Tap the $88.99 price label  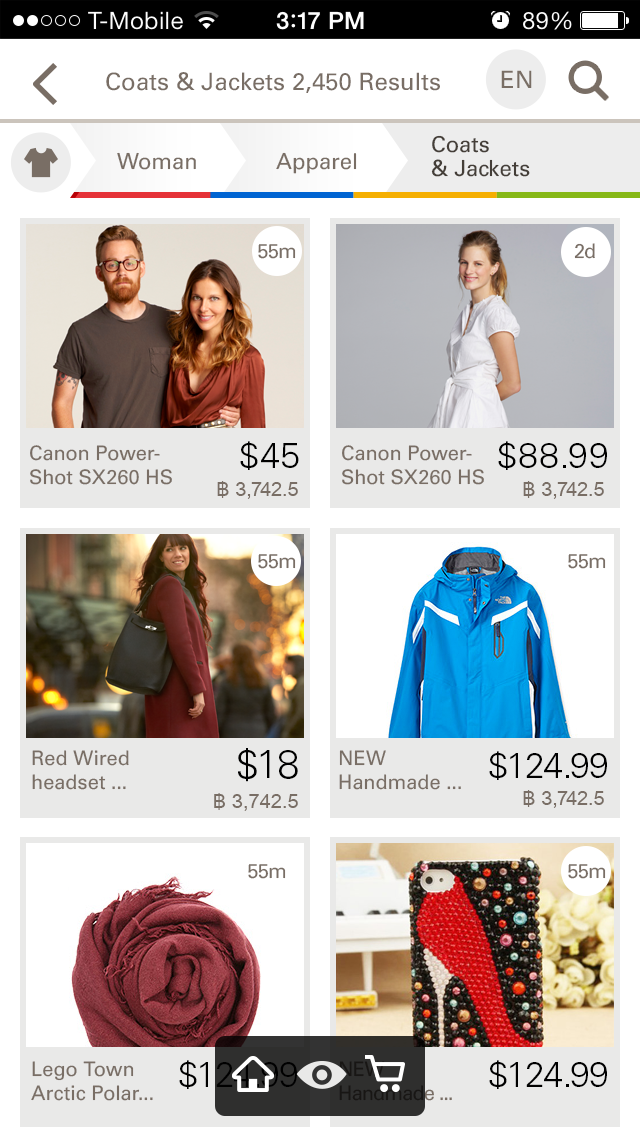552,456
